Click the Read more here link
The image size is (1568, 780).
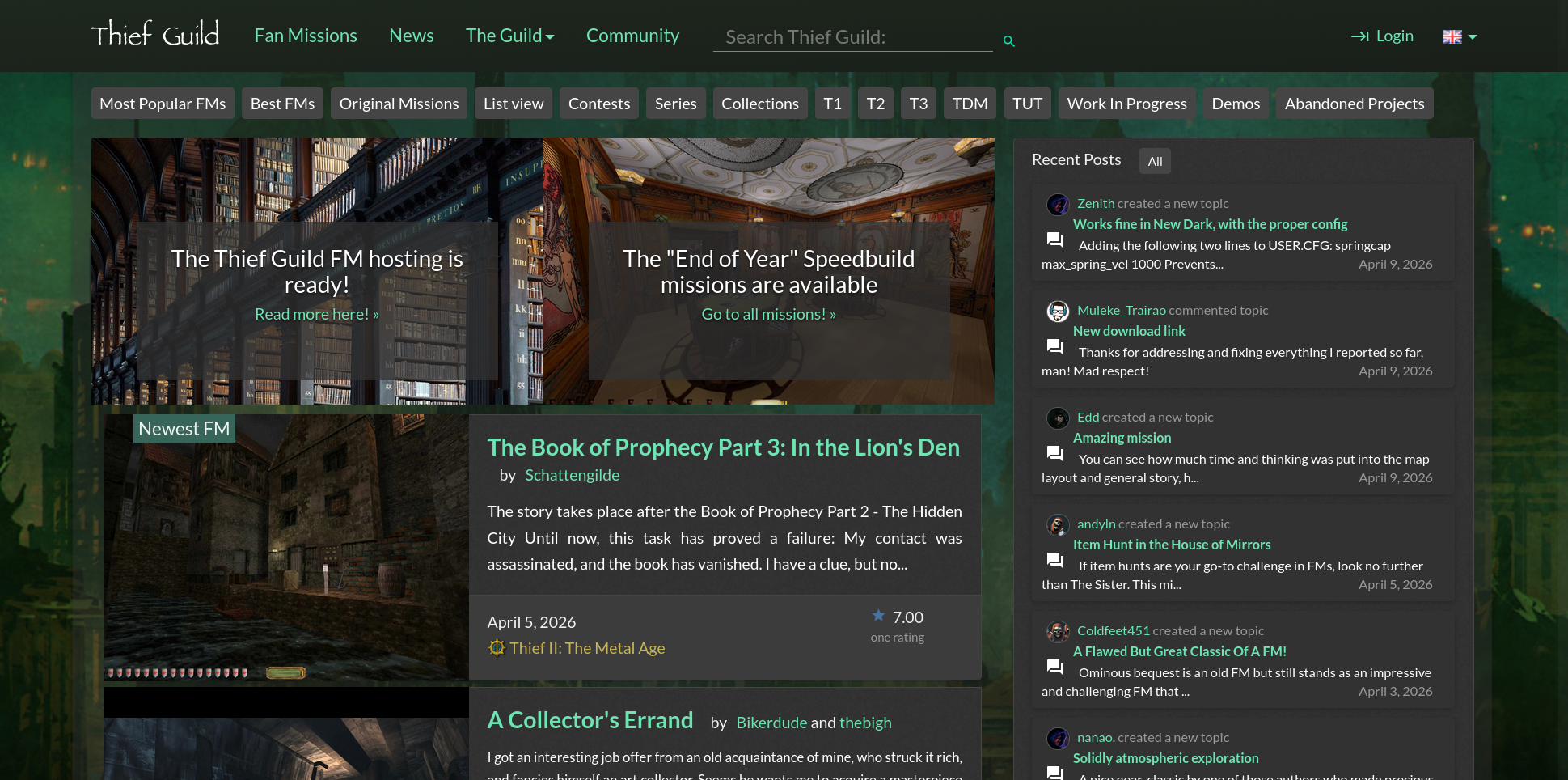coord(316,313)
